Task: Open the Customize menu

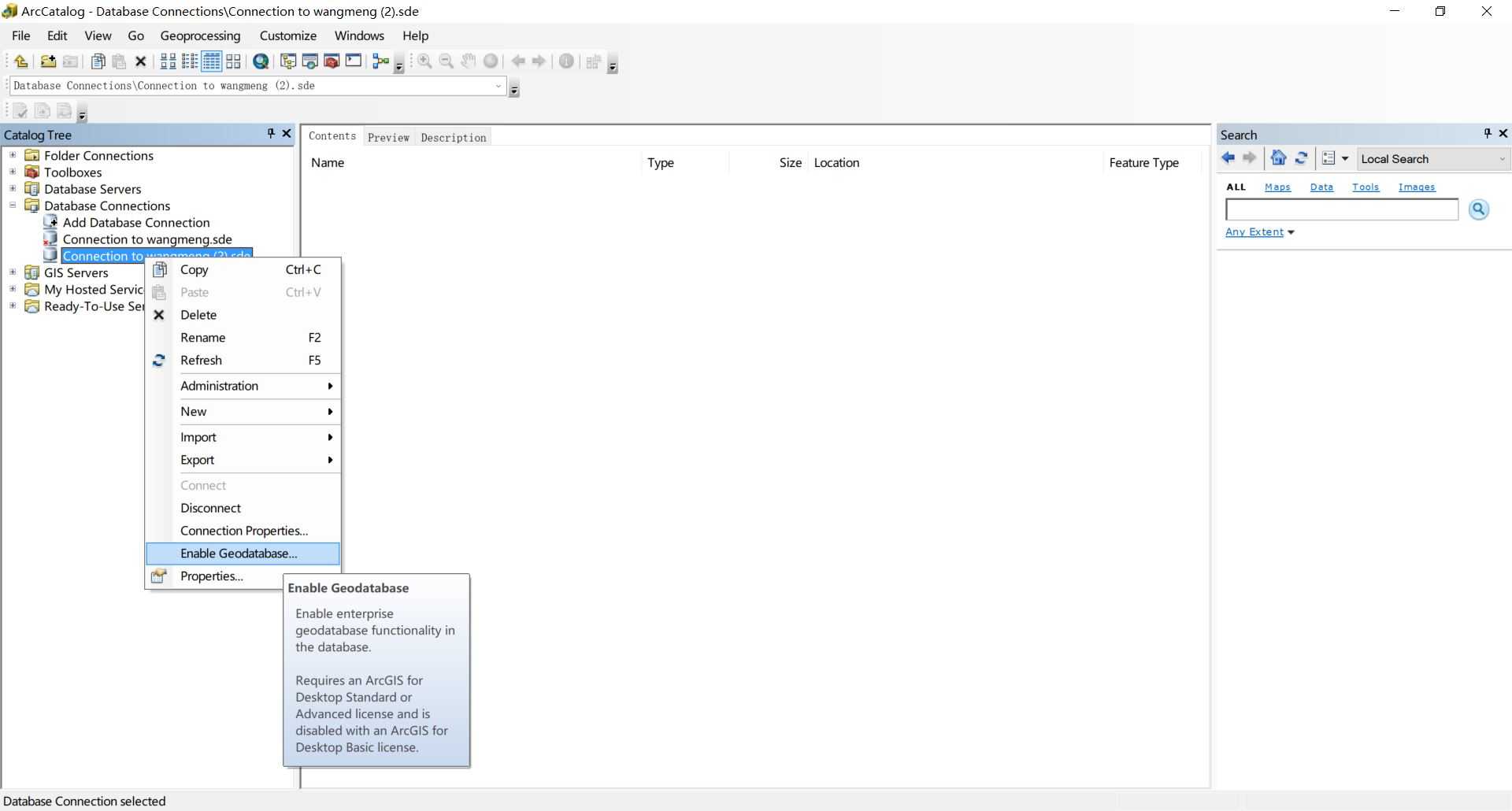Action: click(288, 35)
